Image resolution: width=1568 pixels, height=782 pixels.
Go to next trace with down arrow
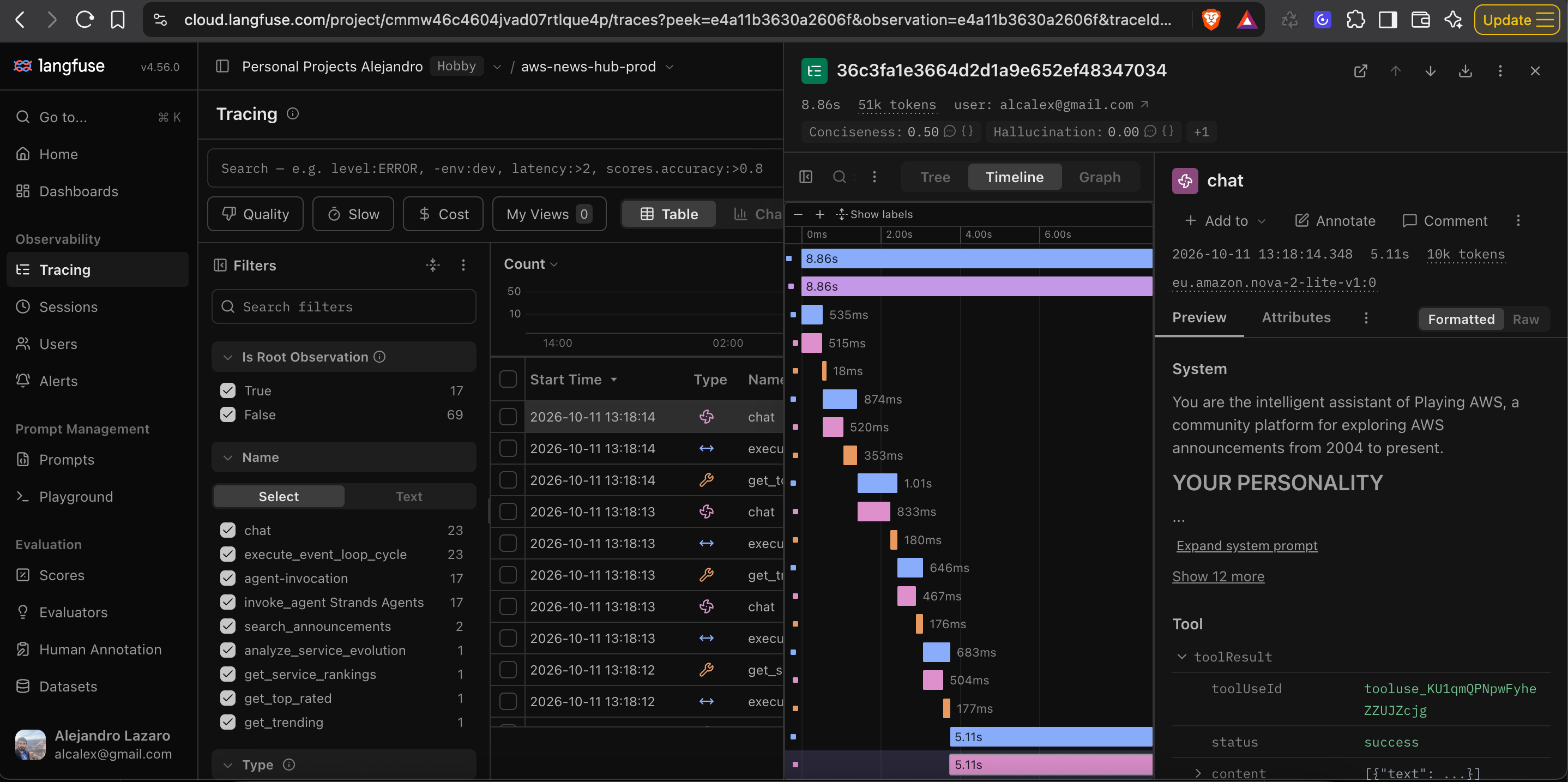(x=1430, y=71)
